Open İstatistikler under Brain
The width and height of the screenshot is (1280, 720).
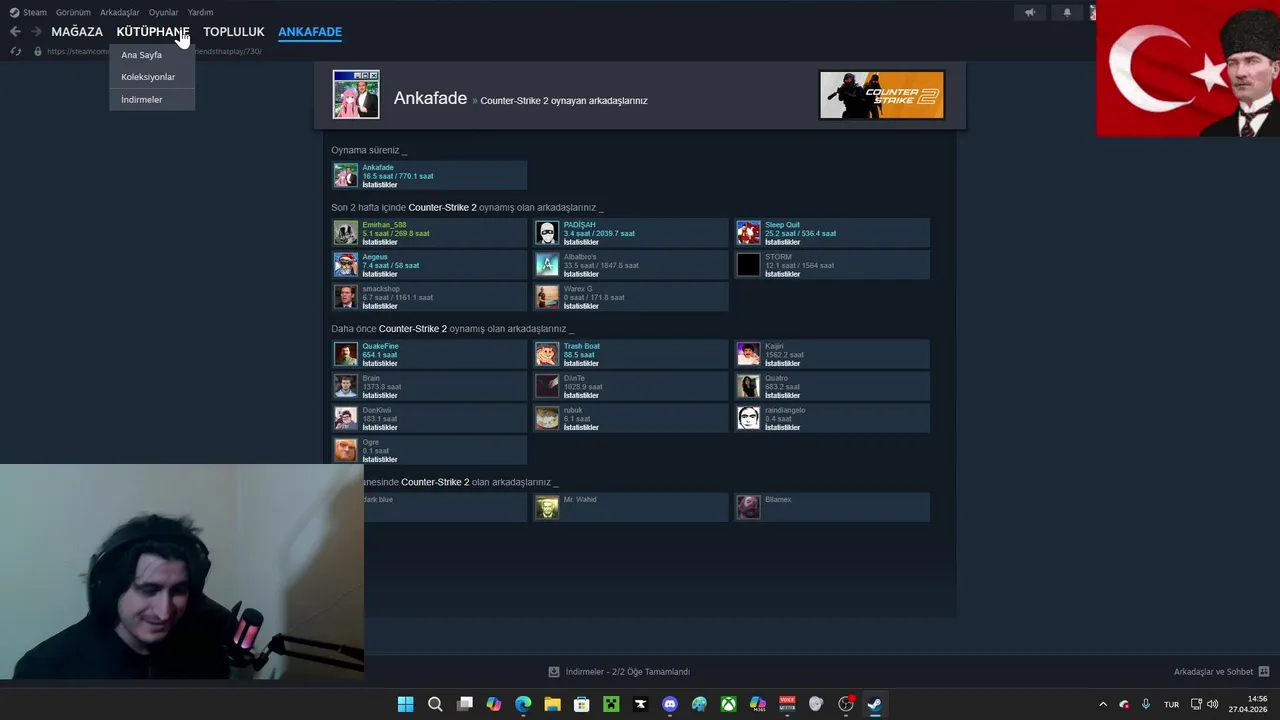coord(380,395)
